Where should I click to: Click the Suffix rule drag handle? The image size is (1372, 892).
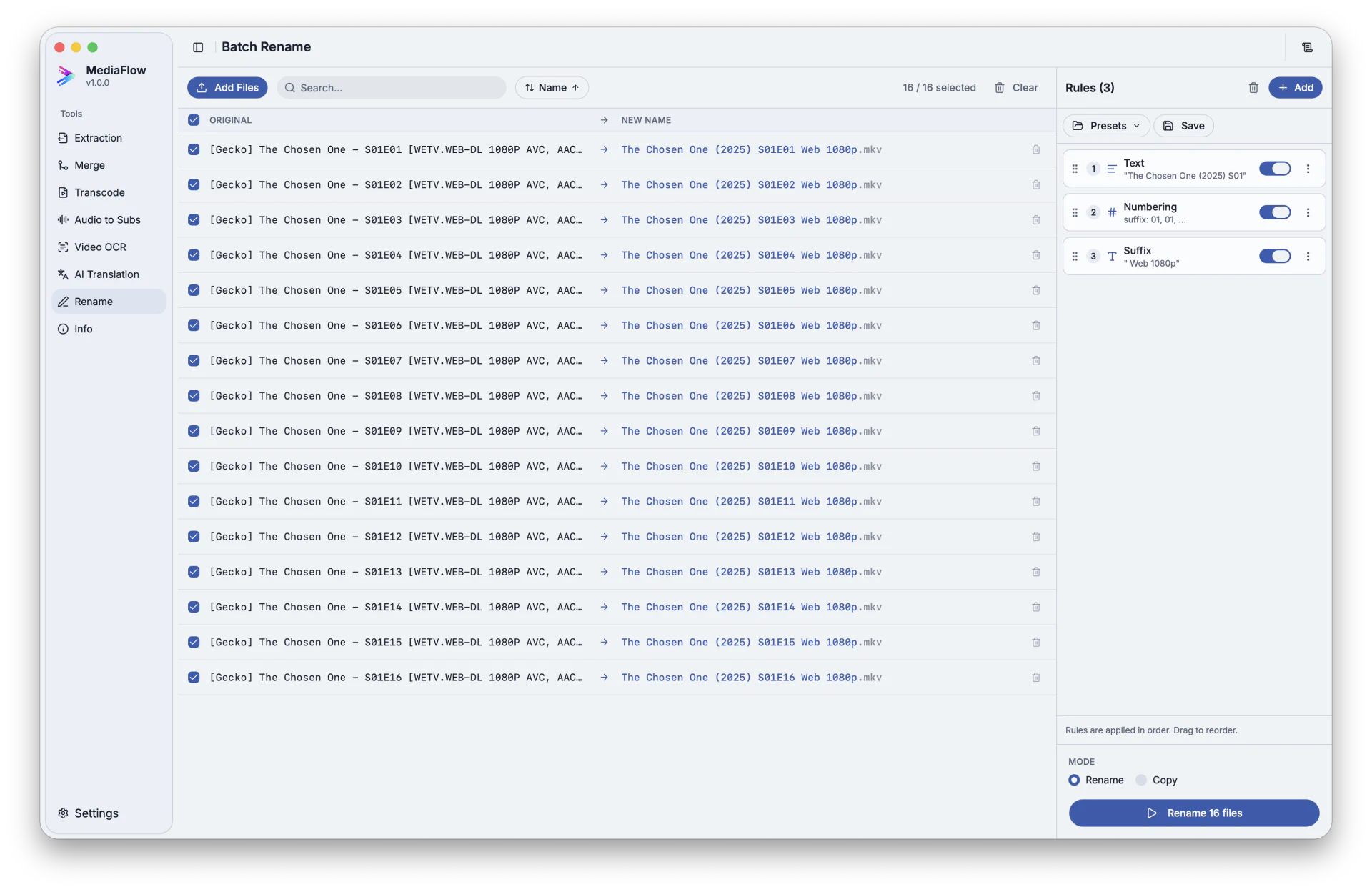click(x=1075, y=256)
